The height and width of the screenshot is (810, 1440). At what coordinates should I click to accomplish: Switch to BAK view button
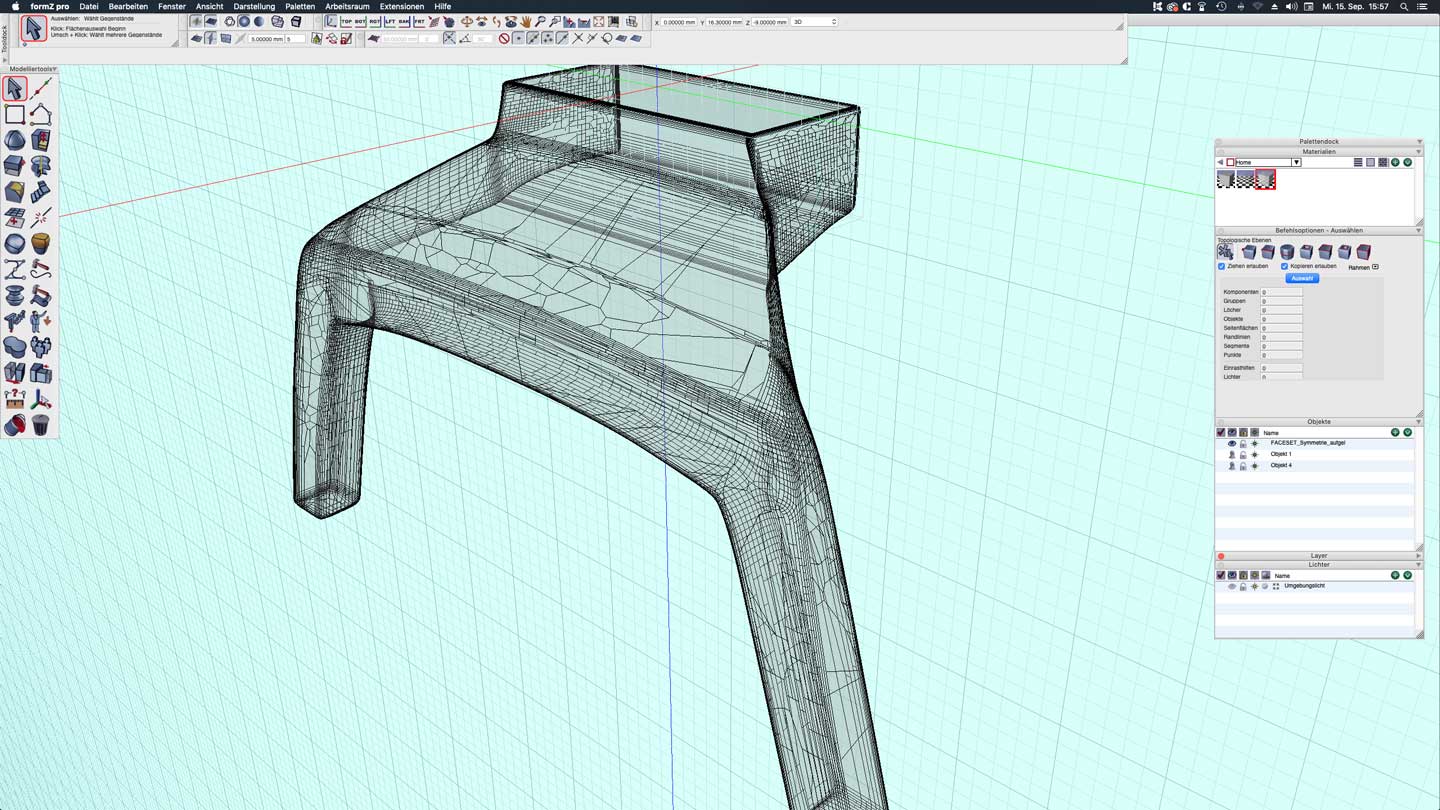[x=404, y=21]
